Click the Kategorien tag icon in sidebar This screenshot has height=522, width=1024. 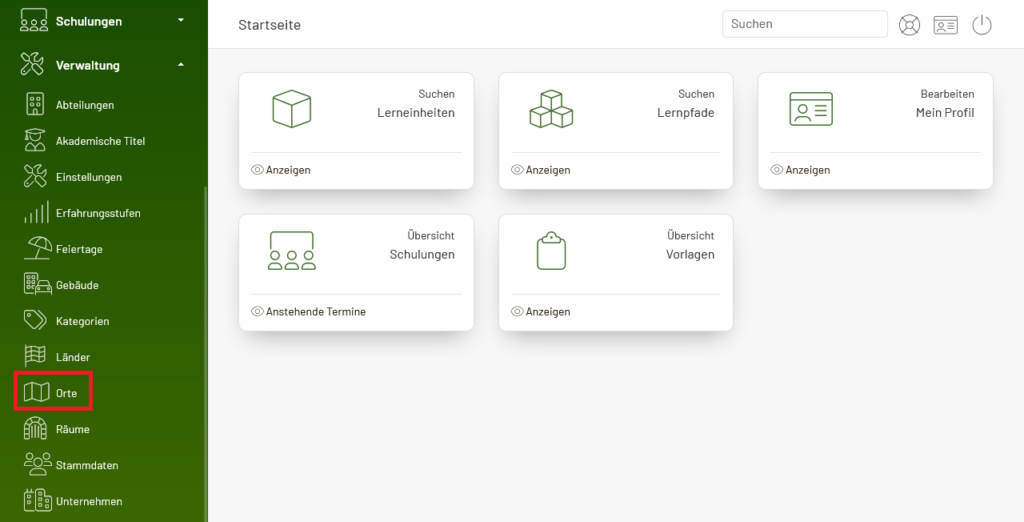35,321
